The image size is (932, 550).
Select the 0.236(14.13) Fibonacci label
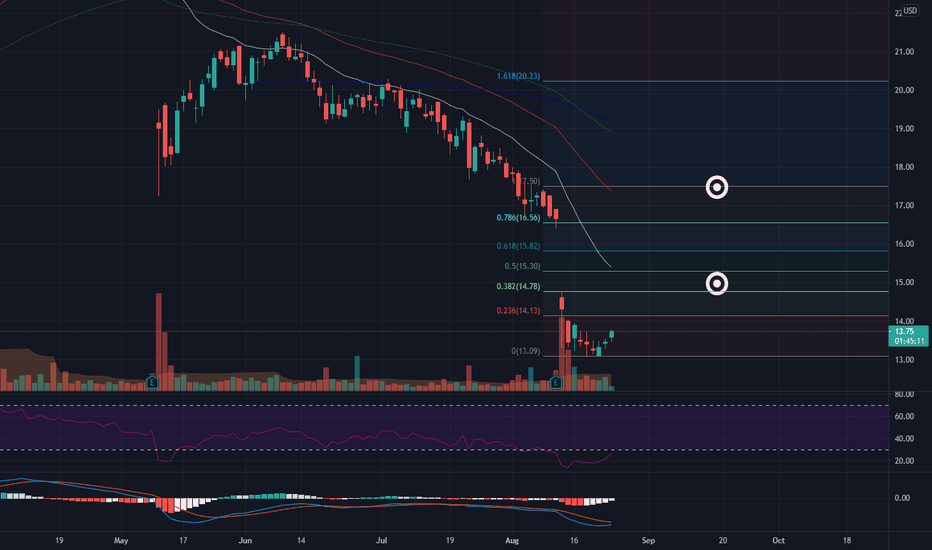click(x=518, y=310)
